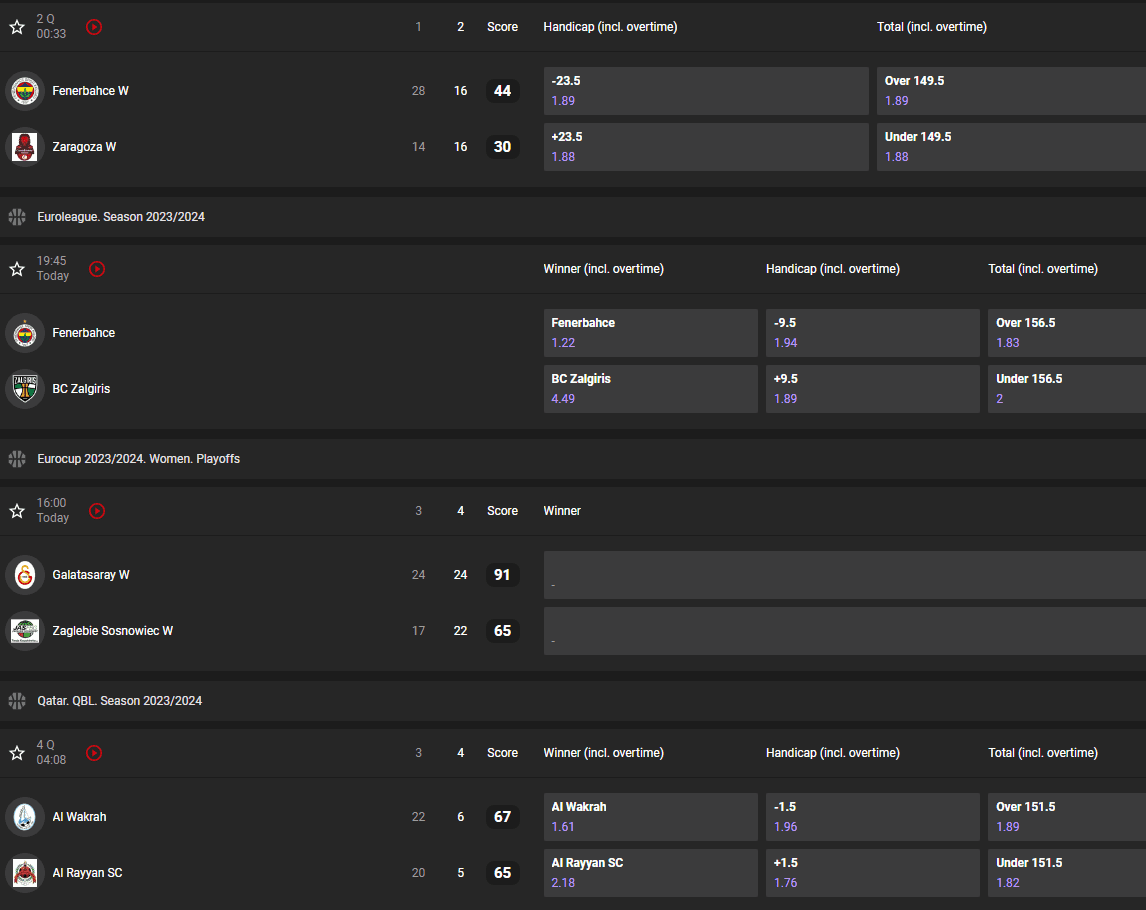Viewport: 1146px width, 910px height.
Task: Bet on Al Wakrah to win at 1.61
Action: 650,816
